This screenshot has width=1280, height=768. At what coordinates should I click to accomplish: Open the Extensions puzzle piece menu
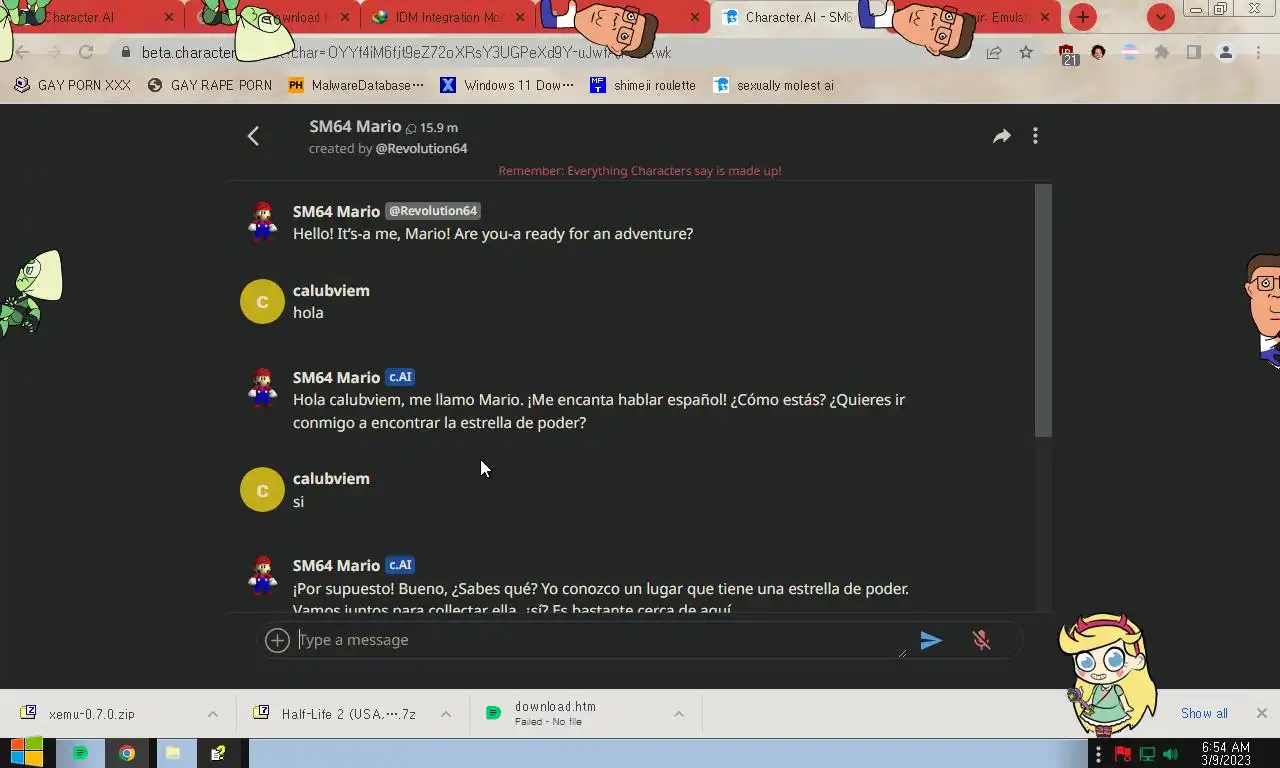click(1162, 52)
